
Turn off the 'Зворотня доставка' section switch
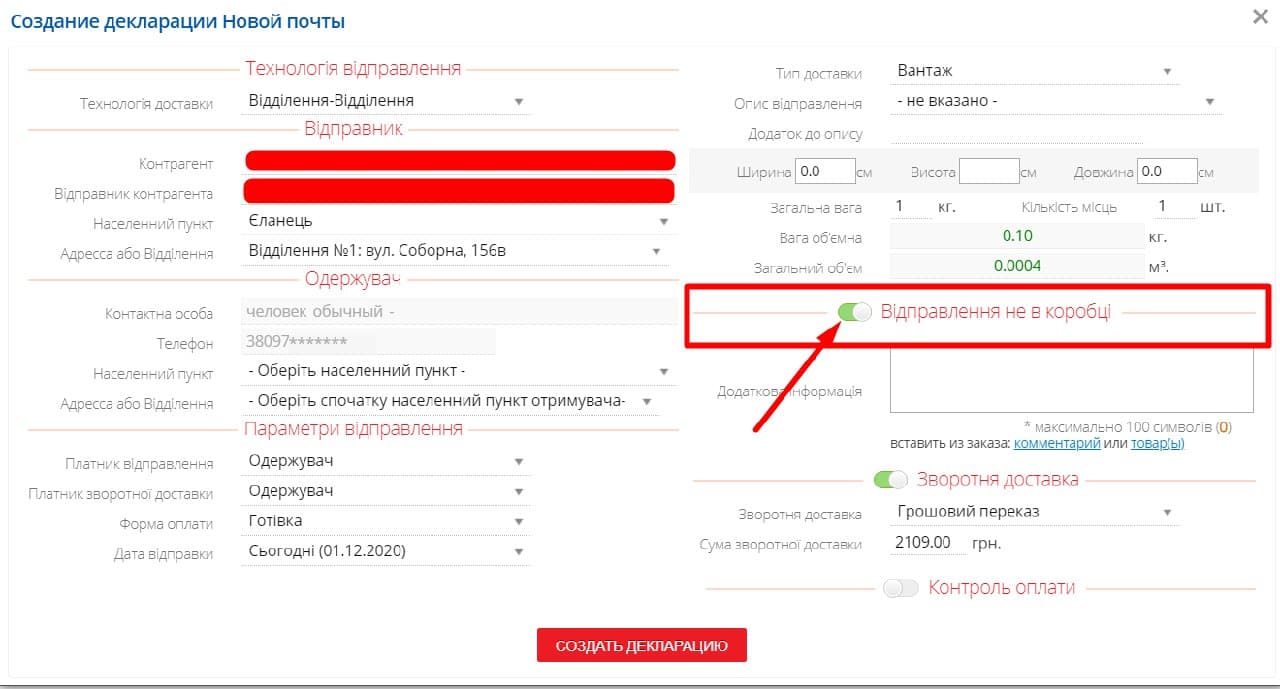pos(891,479)
